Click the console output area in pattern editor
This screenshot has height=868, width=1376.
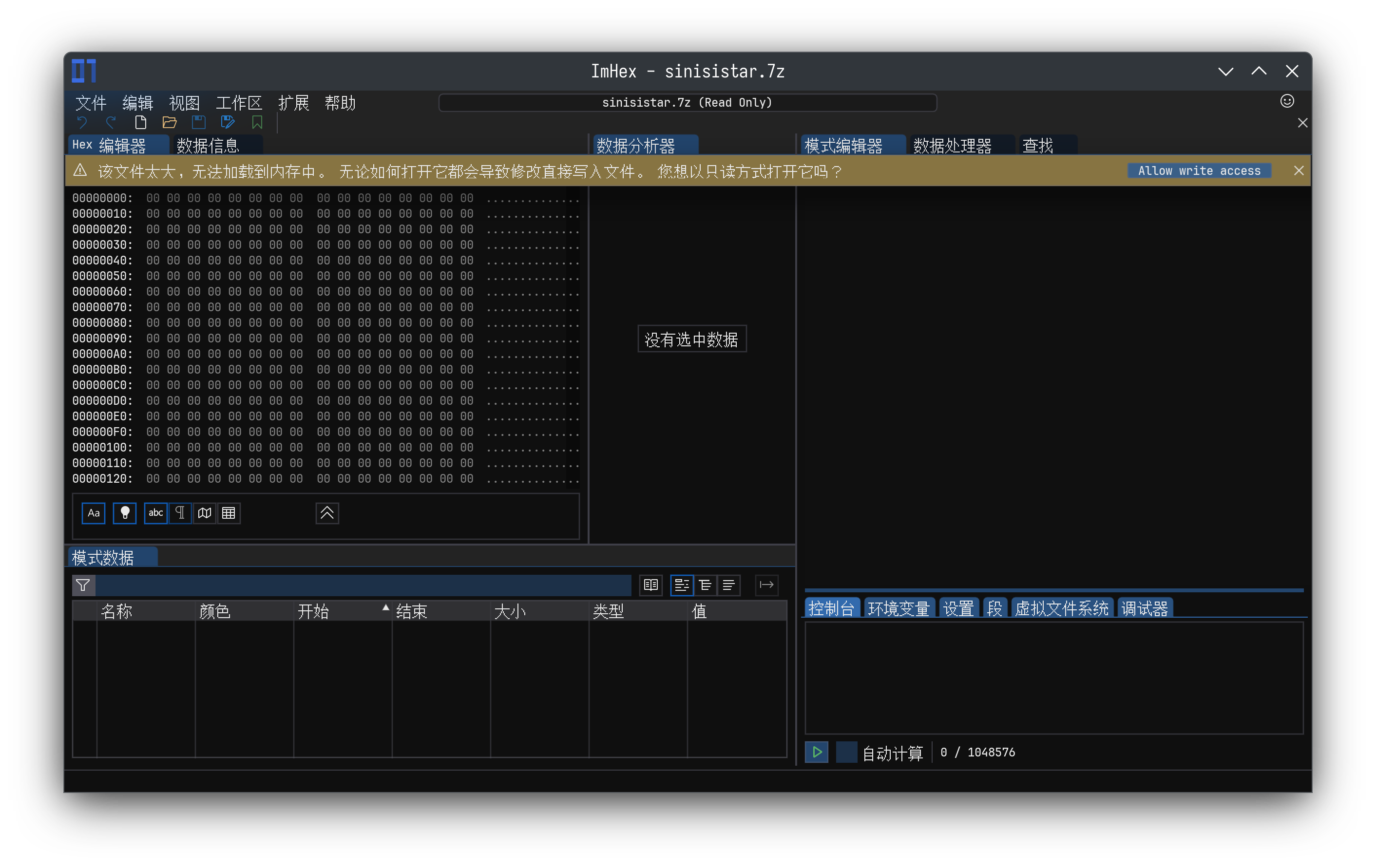(x=1054, y=679)
